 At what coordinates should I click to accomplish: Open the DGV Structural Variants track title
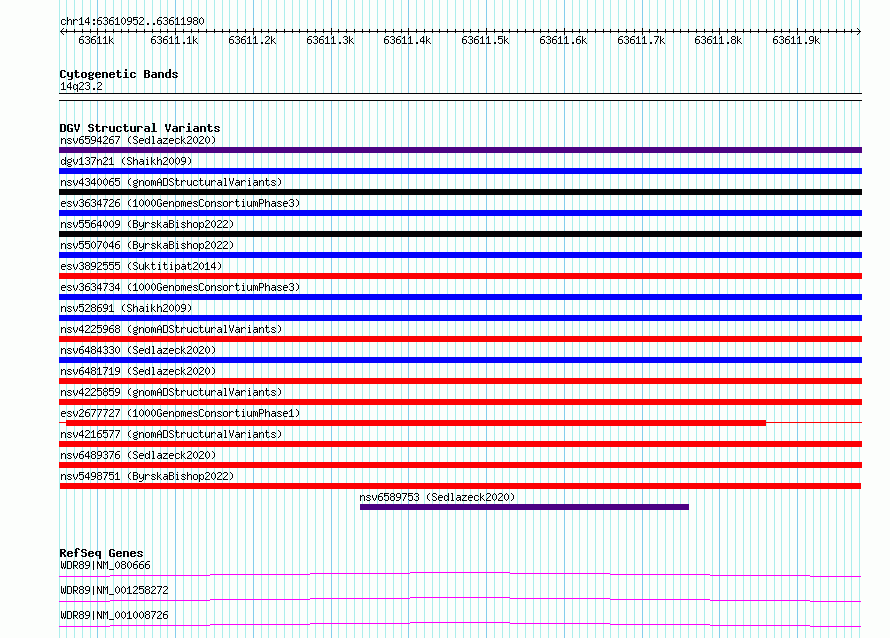coord(140,128)
